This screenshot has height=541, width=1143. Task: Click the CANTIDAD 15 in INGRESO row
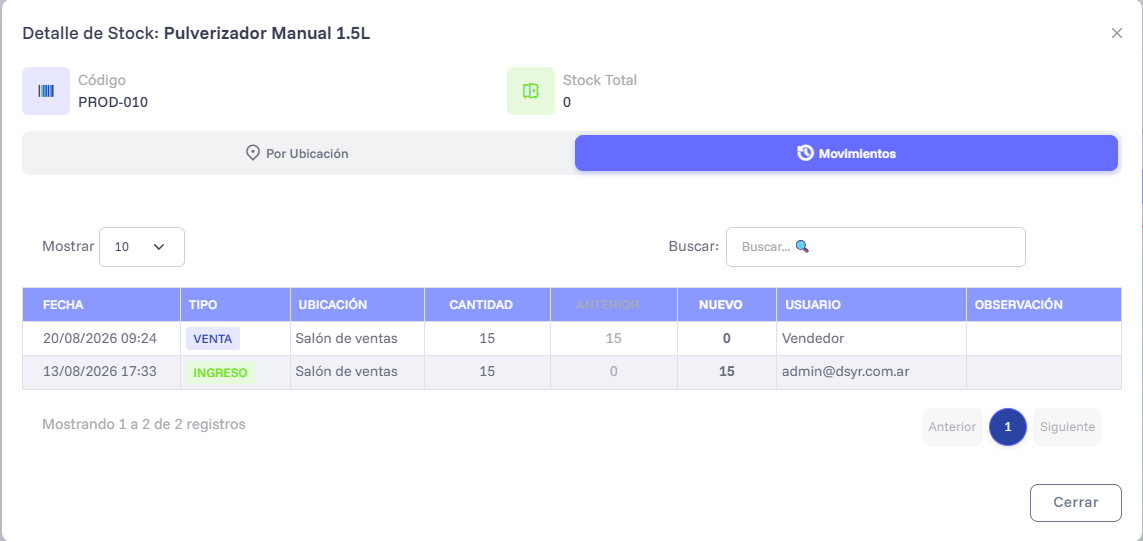[x=488, y=372]
